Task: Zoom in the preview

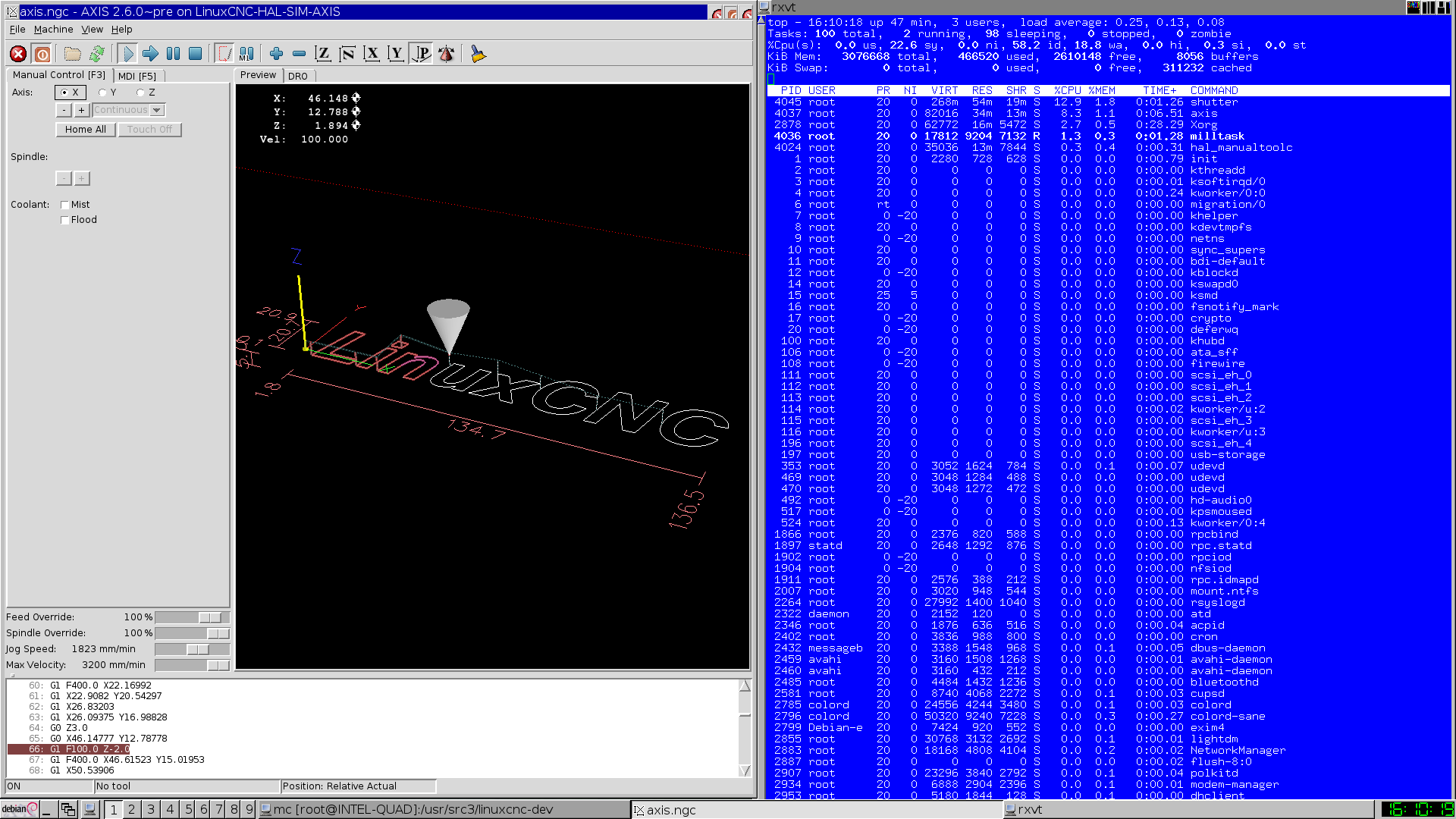Action: 276,54
